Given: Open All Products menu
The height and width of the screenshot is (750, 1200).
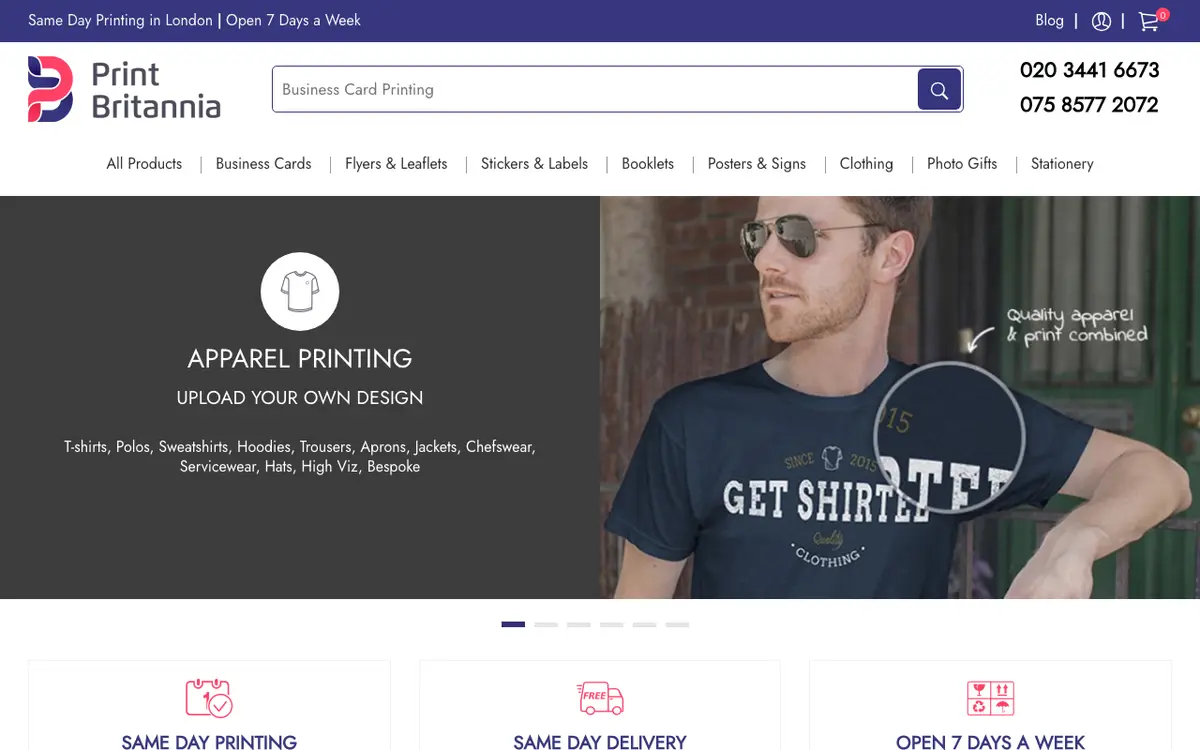Looking at the screenshot, I should click(144, 164).
